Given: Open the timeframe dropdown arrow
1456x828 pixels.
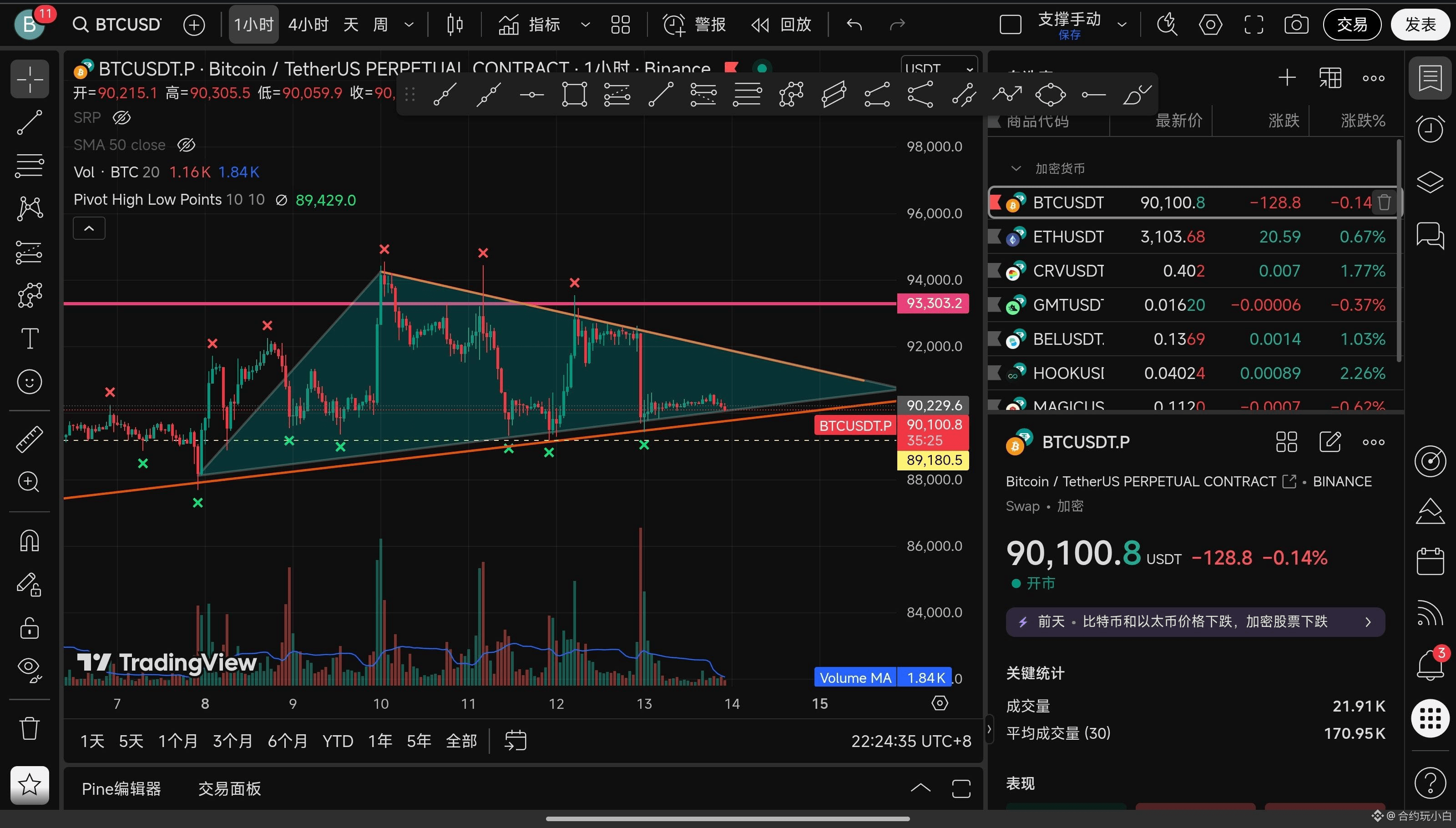Looking at the screenshot, I should pos(409,25).
